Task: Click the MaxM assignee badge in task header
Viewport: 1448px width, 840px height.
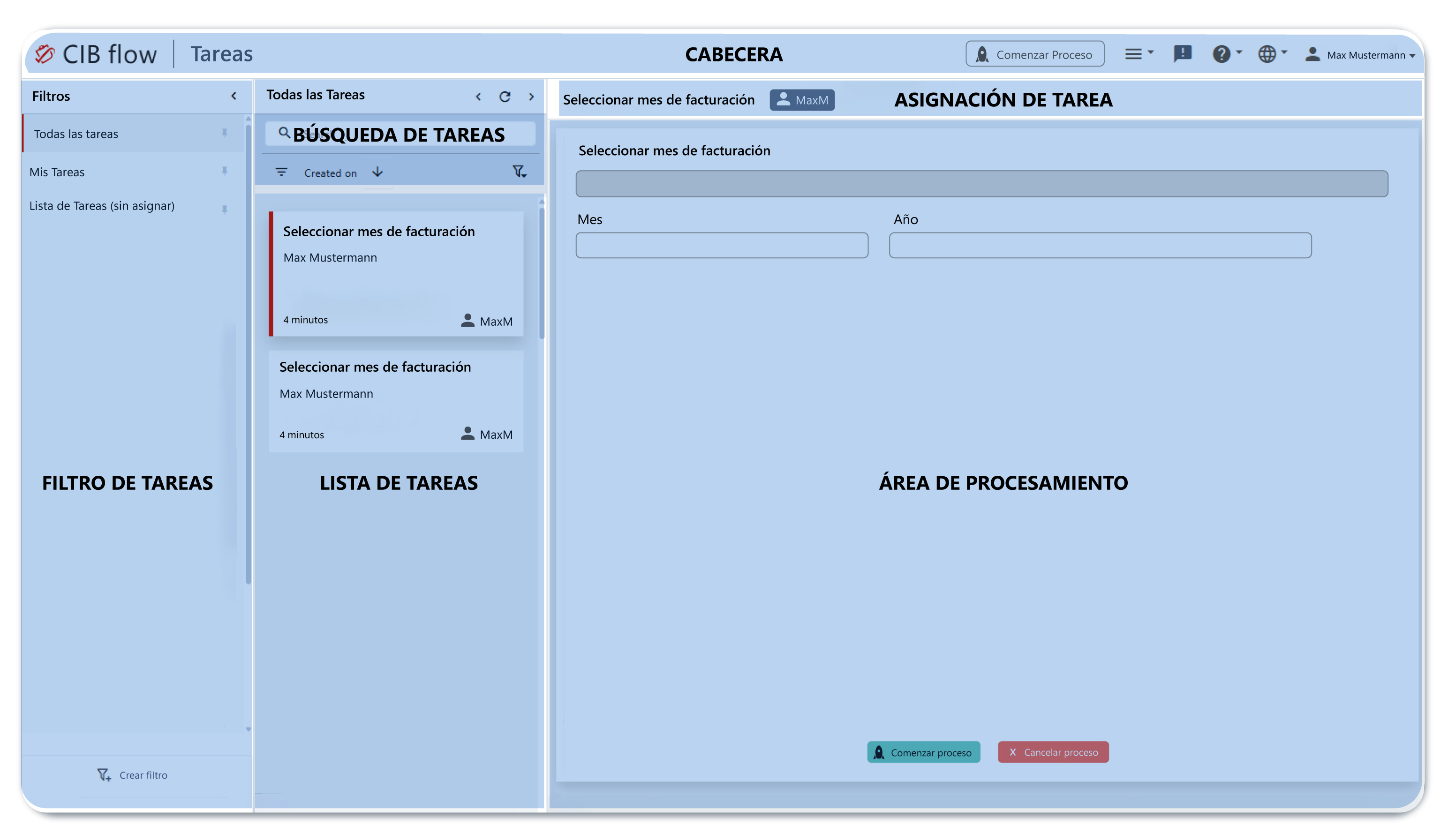Action: tap(801, 100)
